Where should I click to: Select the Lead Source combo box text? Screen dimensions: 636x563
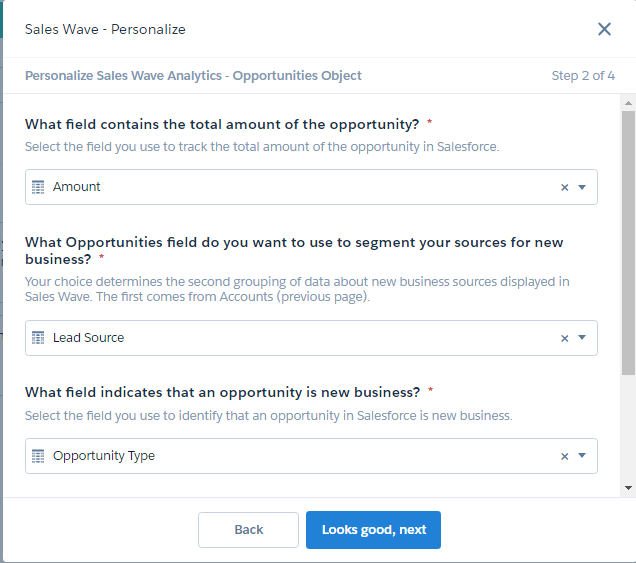(88, 337)
